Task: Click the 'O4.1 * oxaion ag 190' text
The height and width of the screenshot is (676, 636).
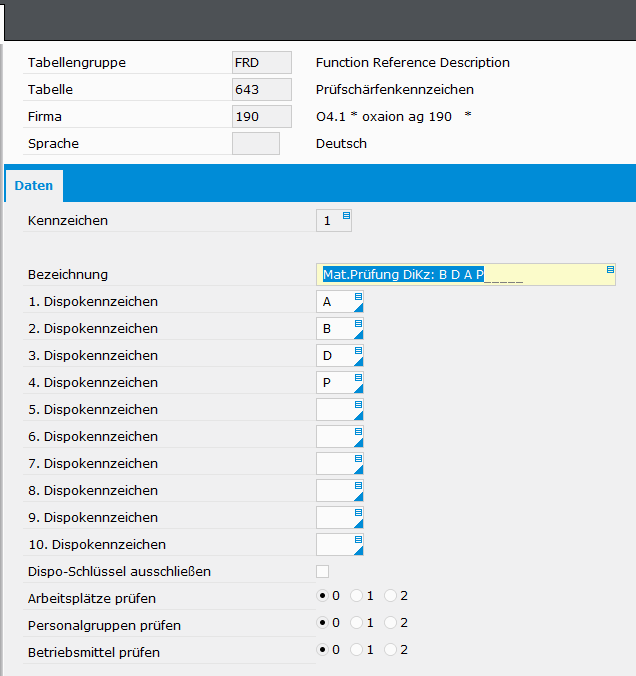Action: click(384, 116)
